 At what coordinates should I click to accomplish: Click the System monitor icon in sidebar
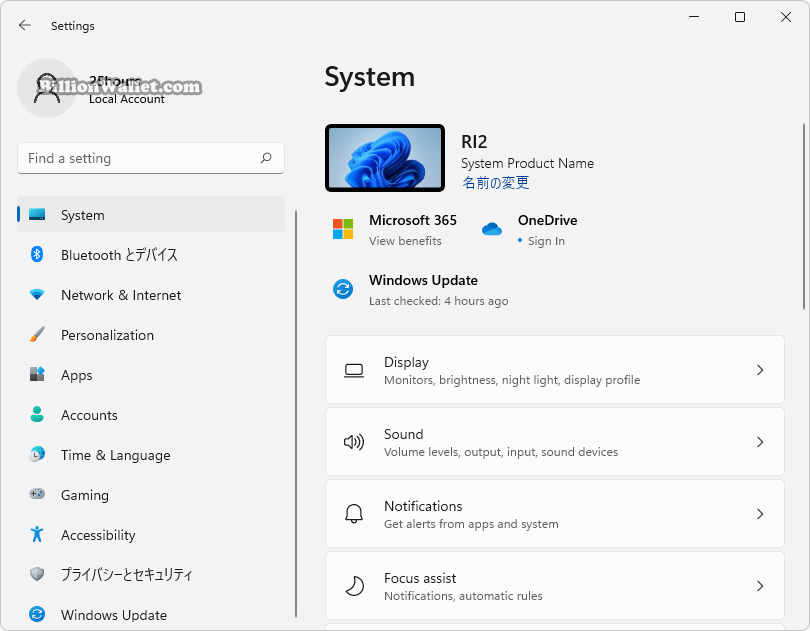37,214
